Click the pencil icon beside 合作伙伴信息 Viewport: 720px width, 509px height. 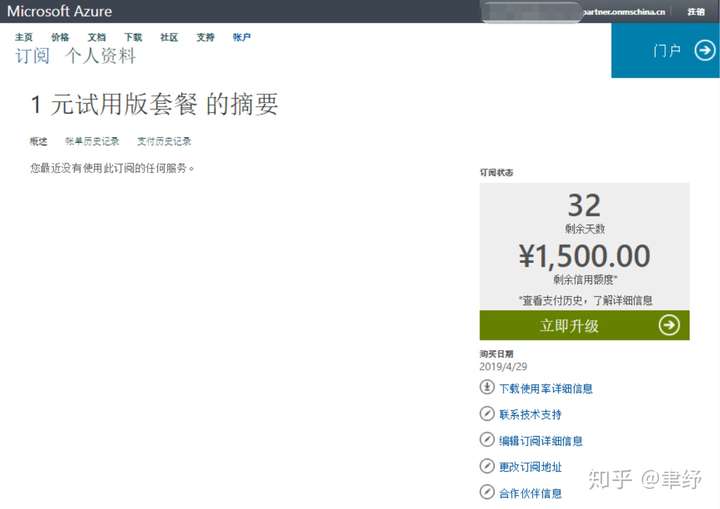(x=487, y=492)
